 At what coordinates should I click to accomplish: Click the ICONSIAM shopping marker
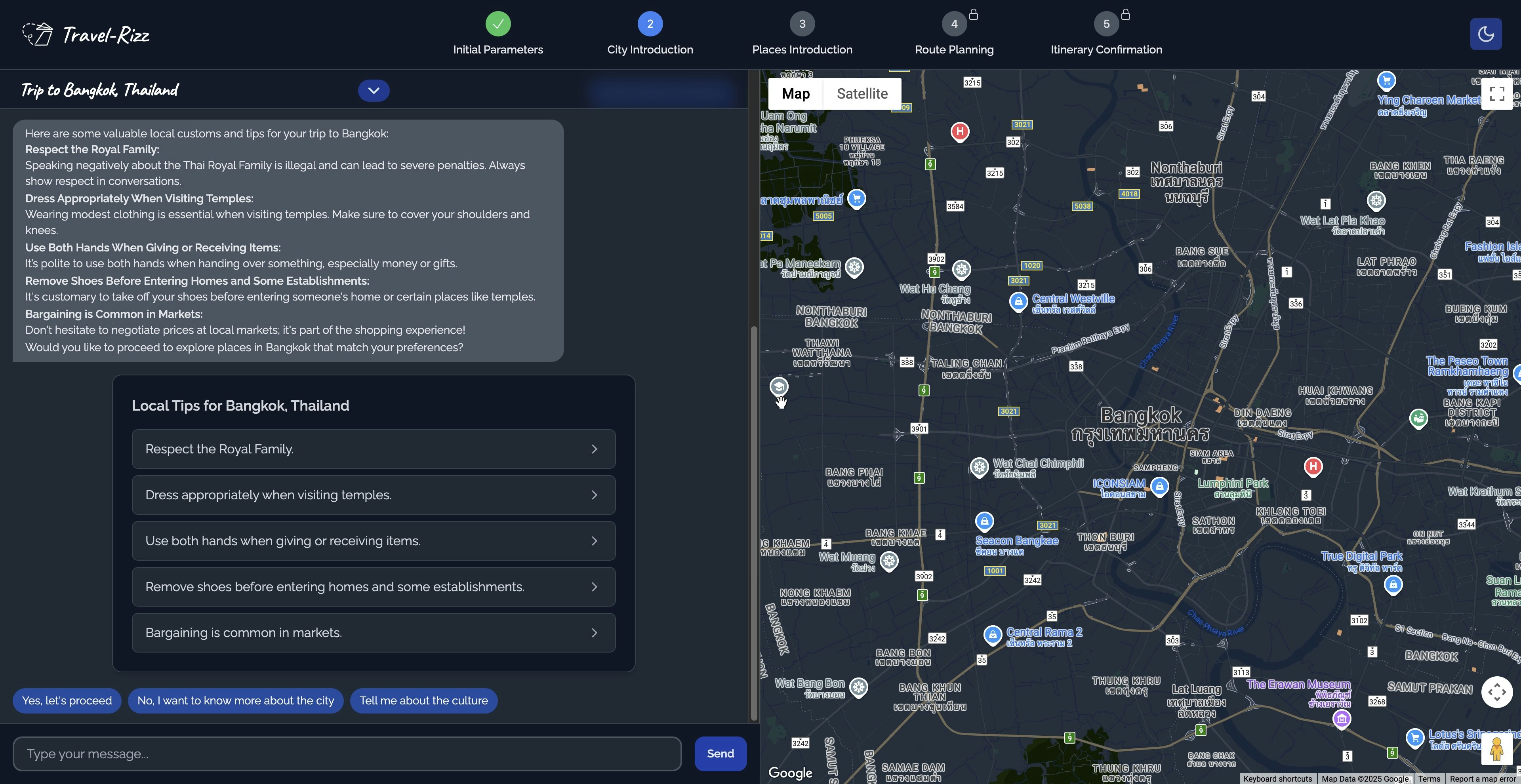1159,487
